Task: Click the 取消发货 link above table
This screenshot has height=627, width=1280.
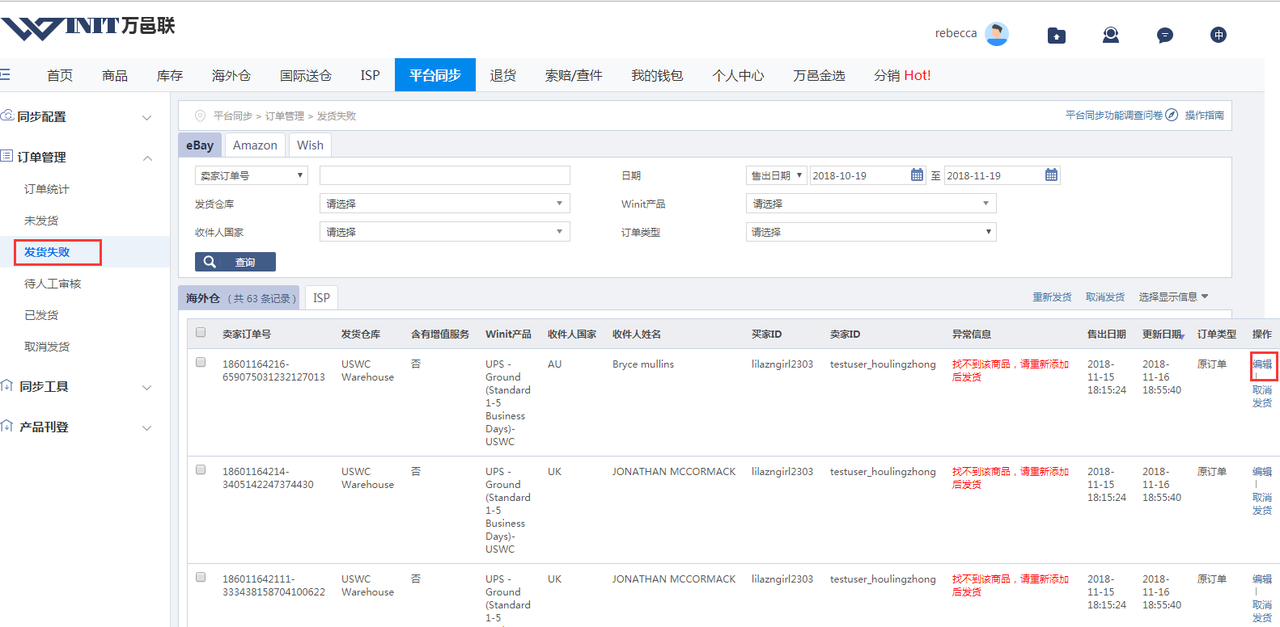Action: 1105,297
